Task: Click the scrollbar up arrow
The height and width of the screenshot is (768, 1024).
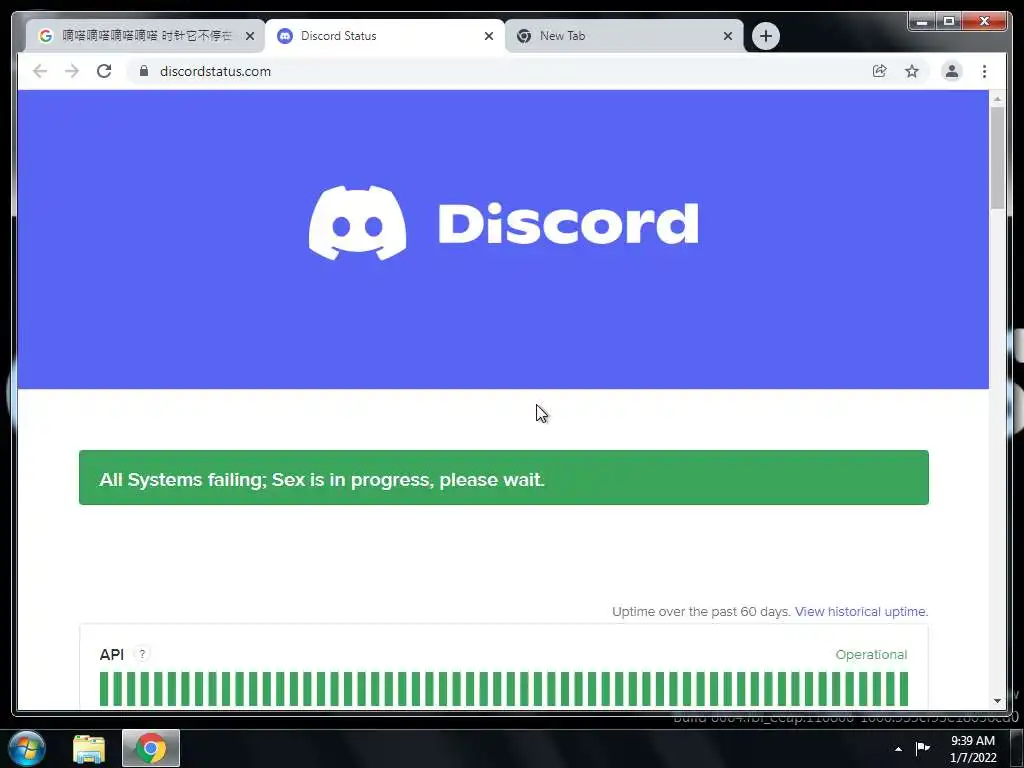Action: pos(997,99)
